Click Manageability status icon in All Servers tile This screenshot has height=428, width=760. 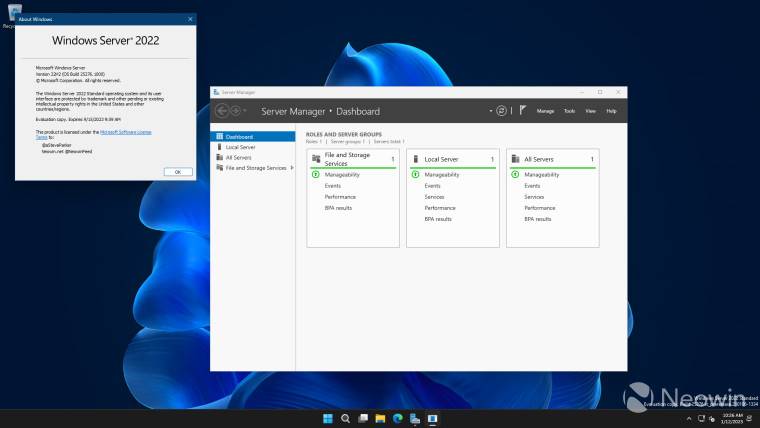[515, 174]
